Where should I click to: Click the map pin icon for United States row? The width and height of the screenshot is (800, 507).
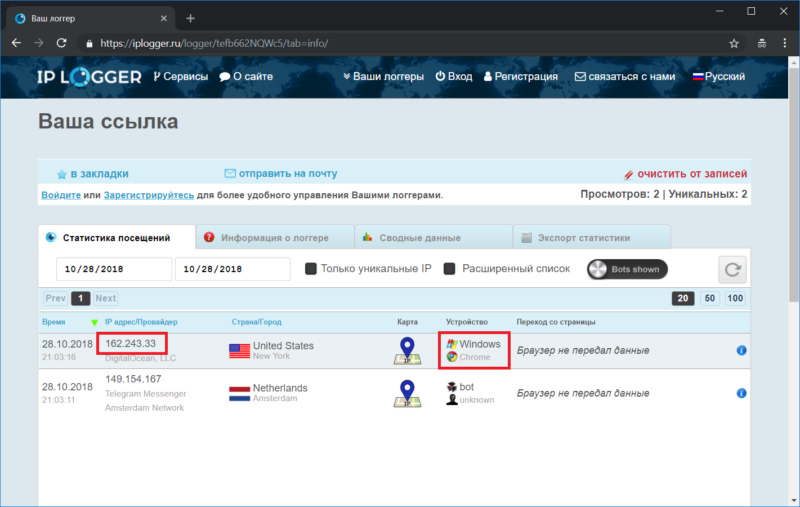pos(407,351)
